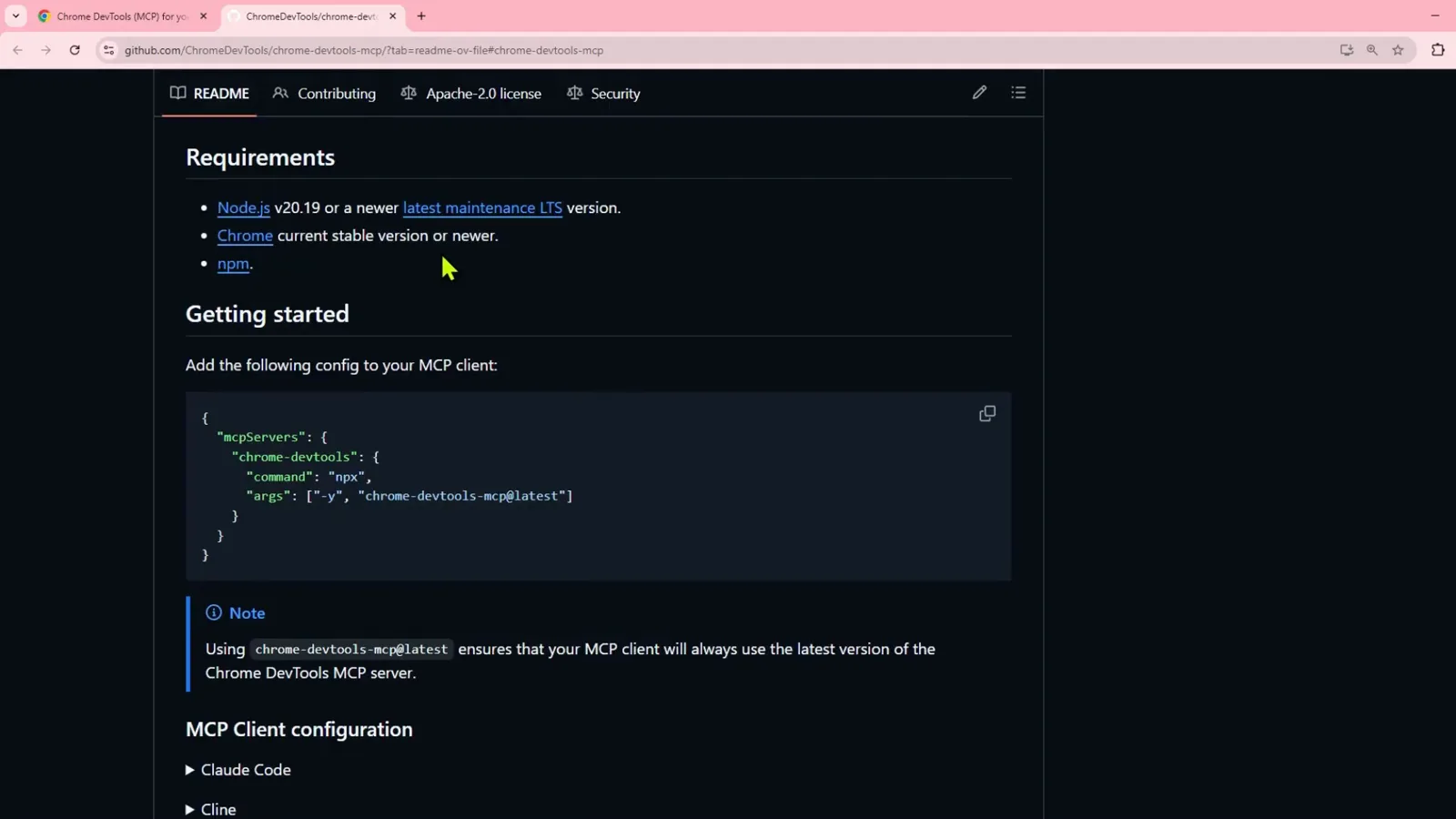Select the README tab

click(x=209, y=94)
